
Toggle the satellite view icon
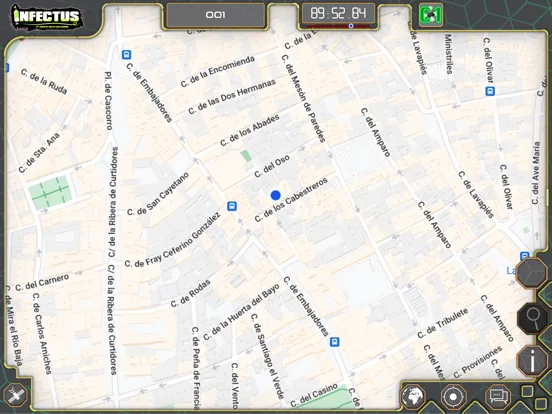click(x=15, y=395)
